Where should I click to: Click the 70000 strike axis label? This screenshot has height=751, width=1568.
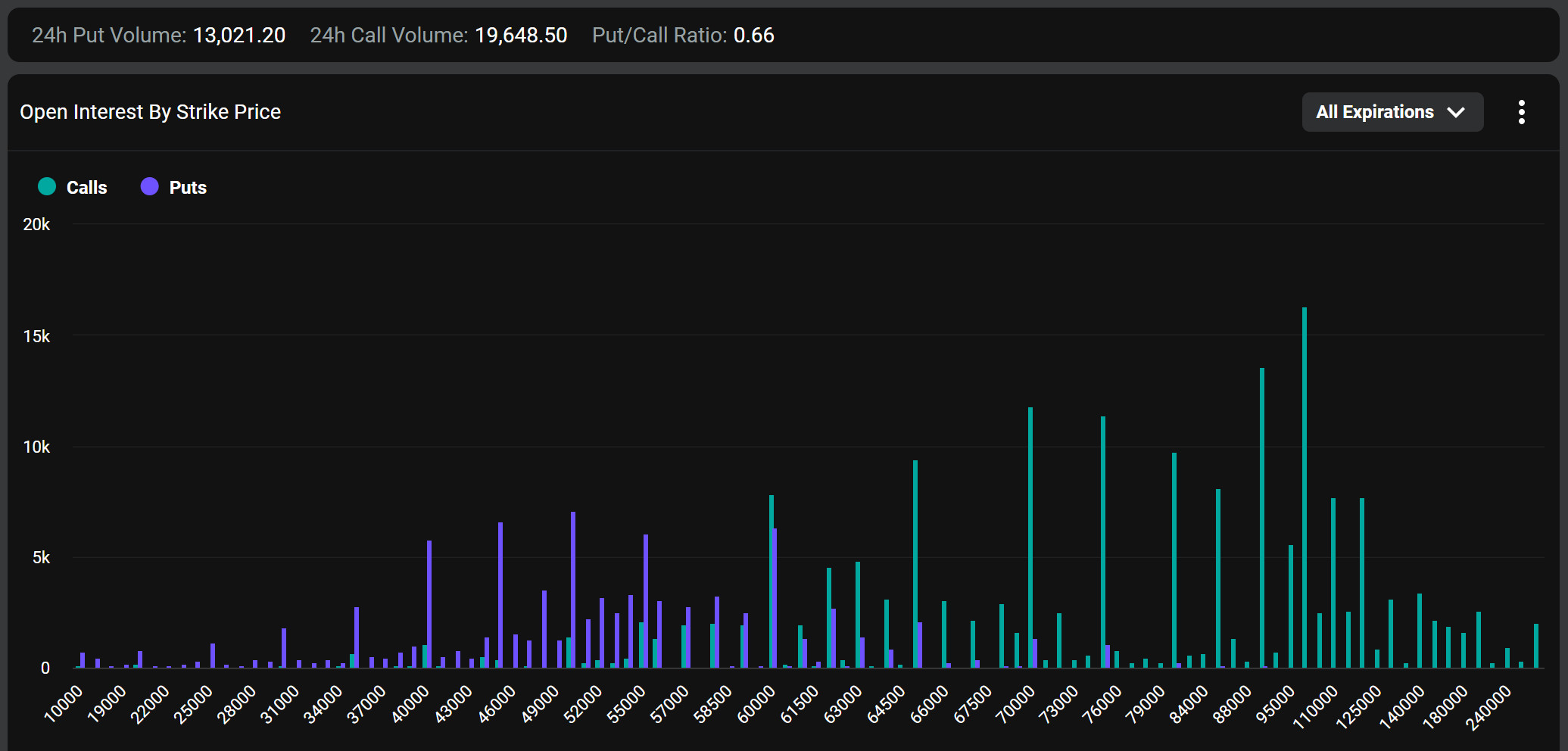pos(1015,703)
